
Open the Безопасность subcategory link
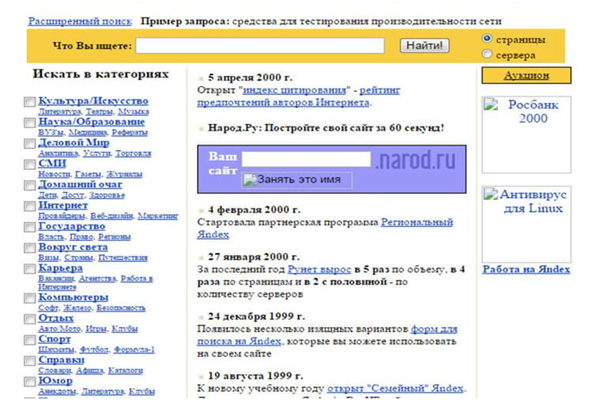point(121,308)
